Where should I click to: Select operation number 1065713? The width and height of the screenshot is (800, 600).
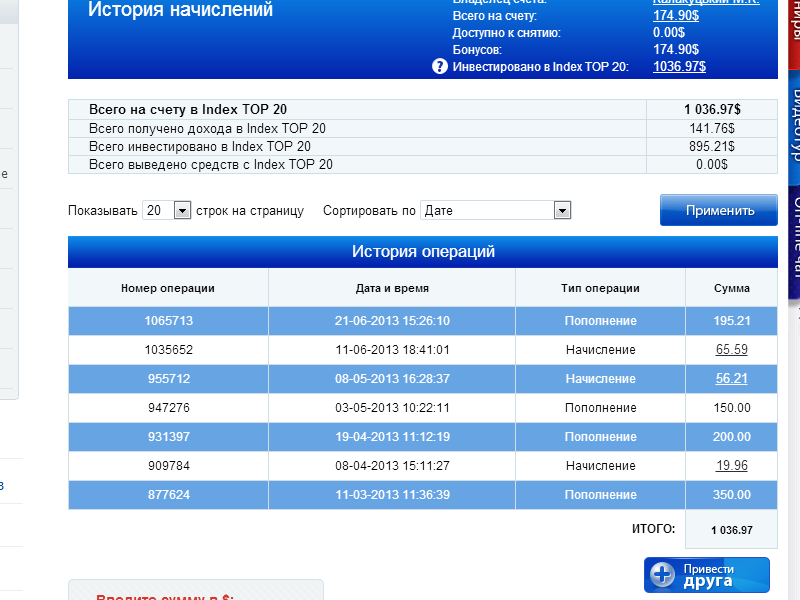click(169, 321)
